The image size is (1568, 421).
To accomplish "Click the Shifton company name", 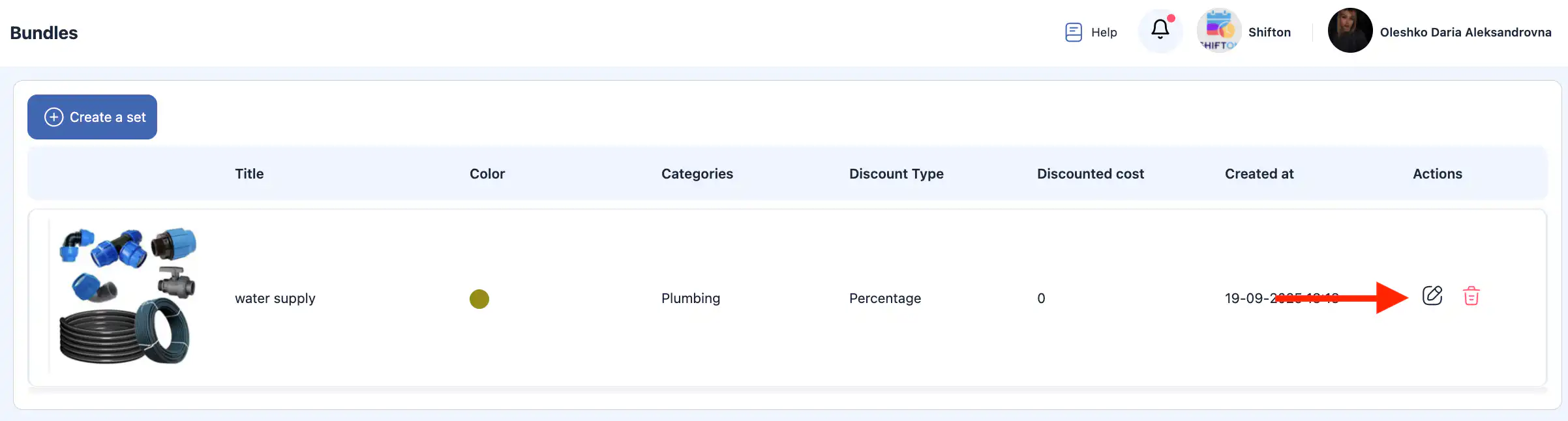I will pyautogui.click(x=1269, y=33).
